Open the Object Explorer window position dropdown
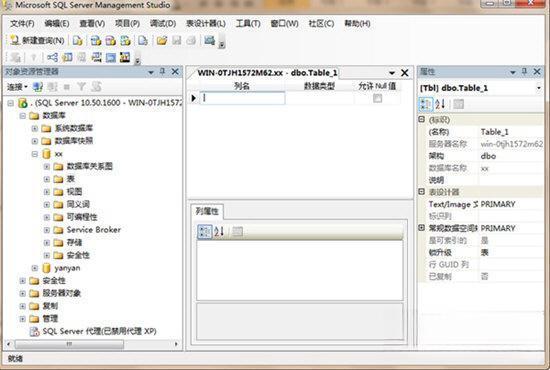This screenshot has width=550, height=370. (151, 73)
